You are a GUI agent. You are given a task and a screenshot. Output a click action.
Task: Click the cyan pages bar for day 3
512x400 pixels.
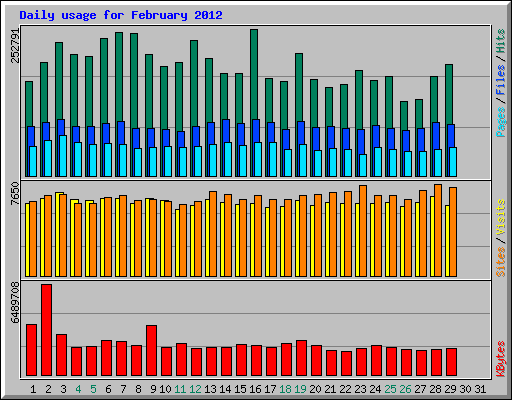pos(63,156)
